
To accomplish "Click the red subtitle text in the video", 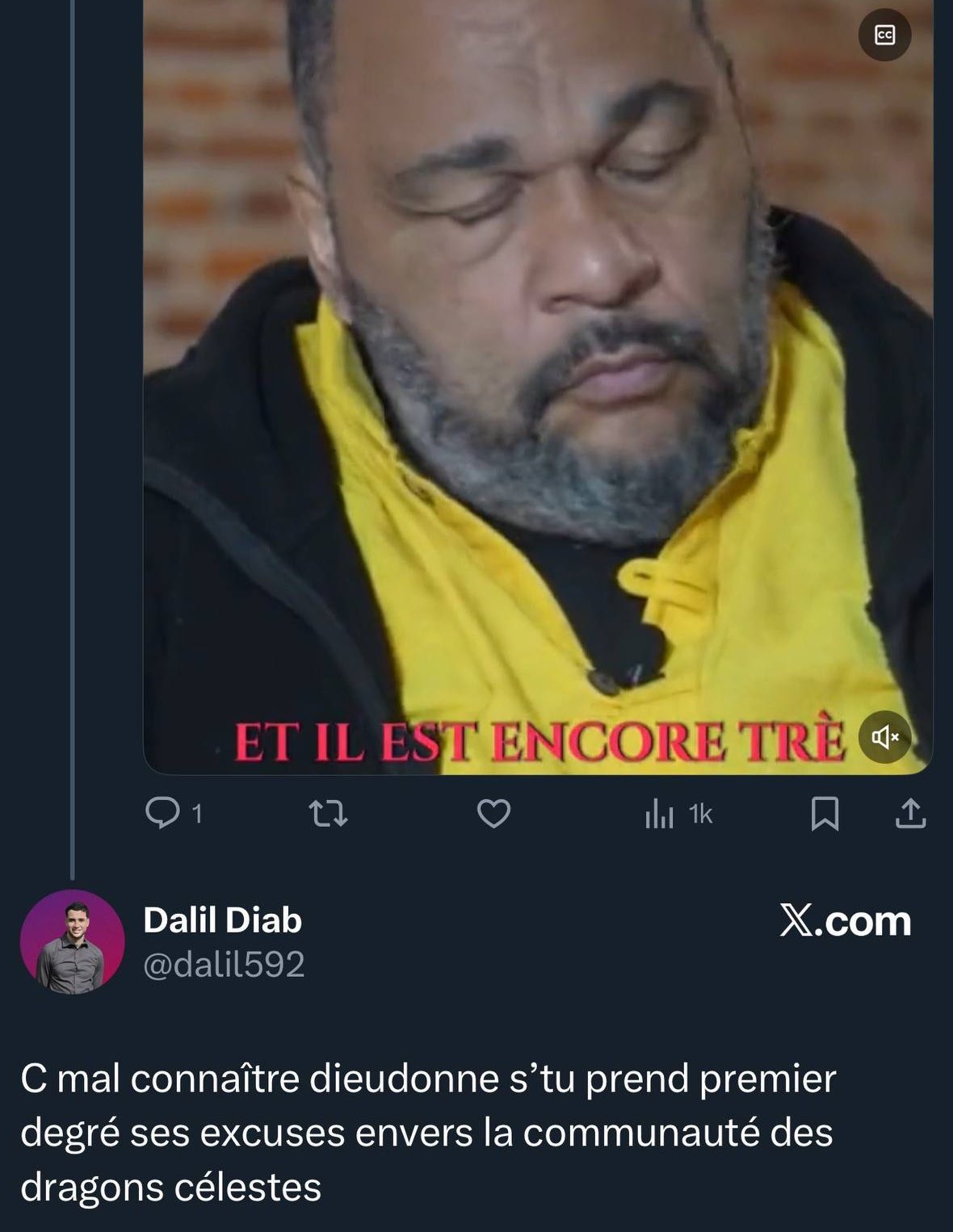I will pos(539,743).
